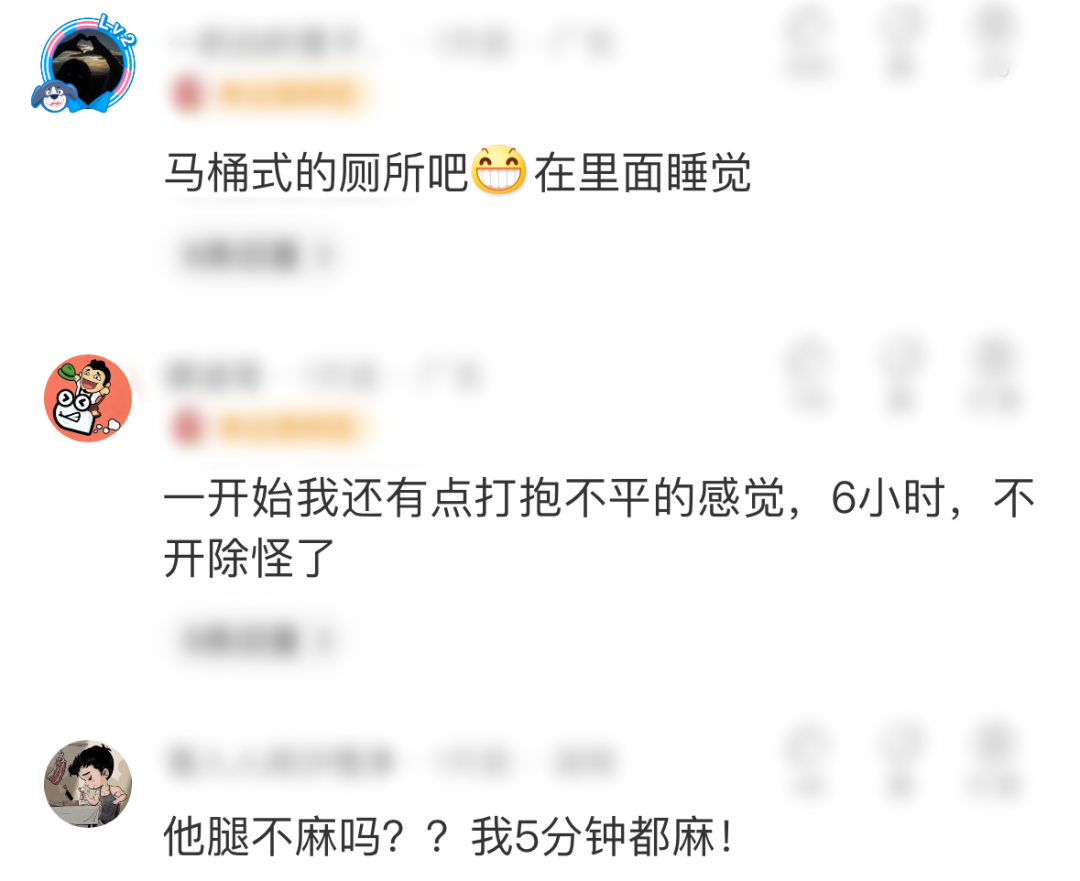Image resolution: width=1080 pixels, height=881 pixels.
Task: Open the blurred username beside frog avatar
Action: 214,376
